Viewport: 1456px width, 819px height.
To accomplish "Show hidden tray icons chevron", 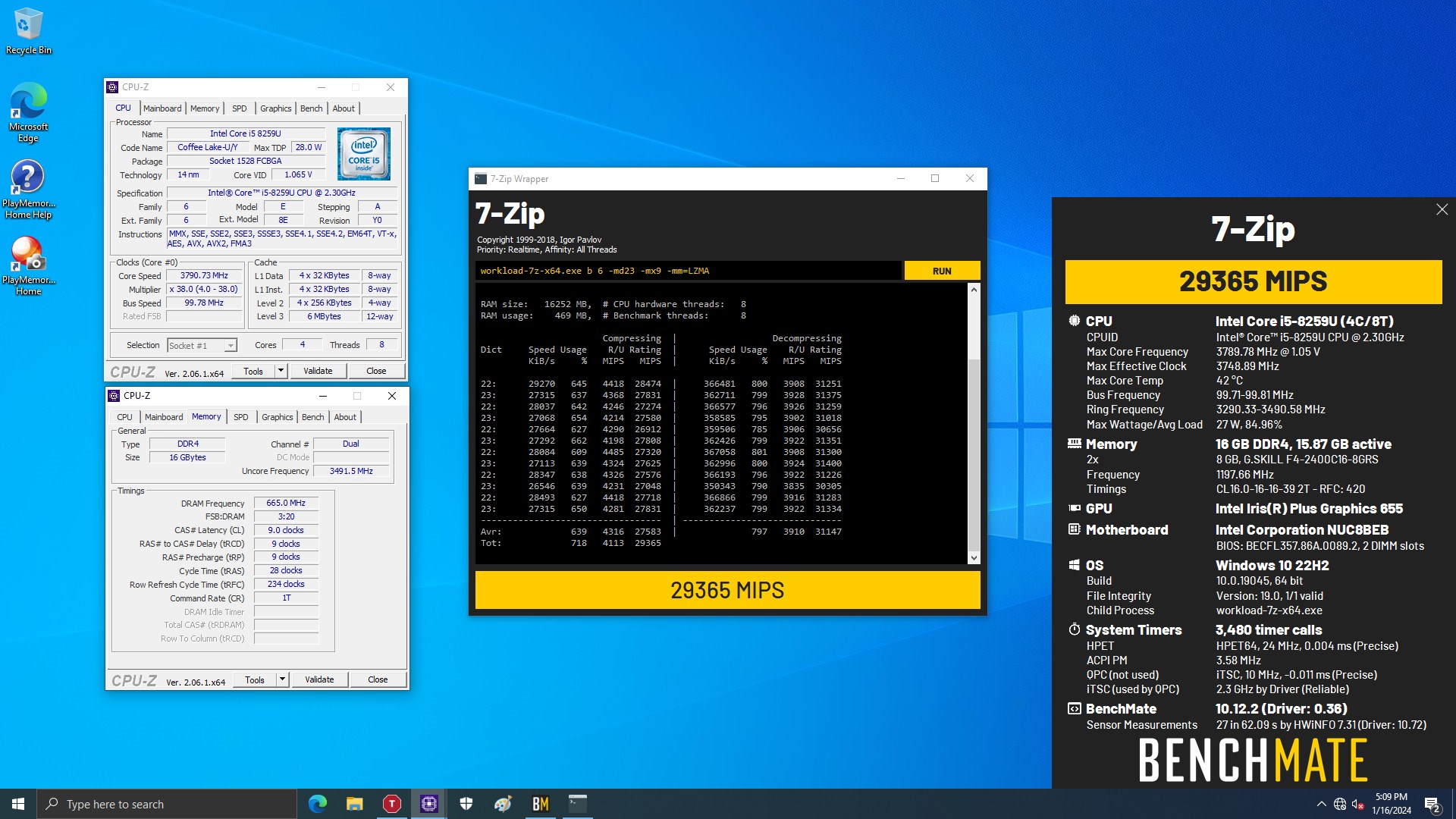I will pos(1322,804).
